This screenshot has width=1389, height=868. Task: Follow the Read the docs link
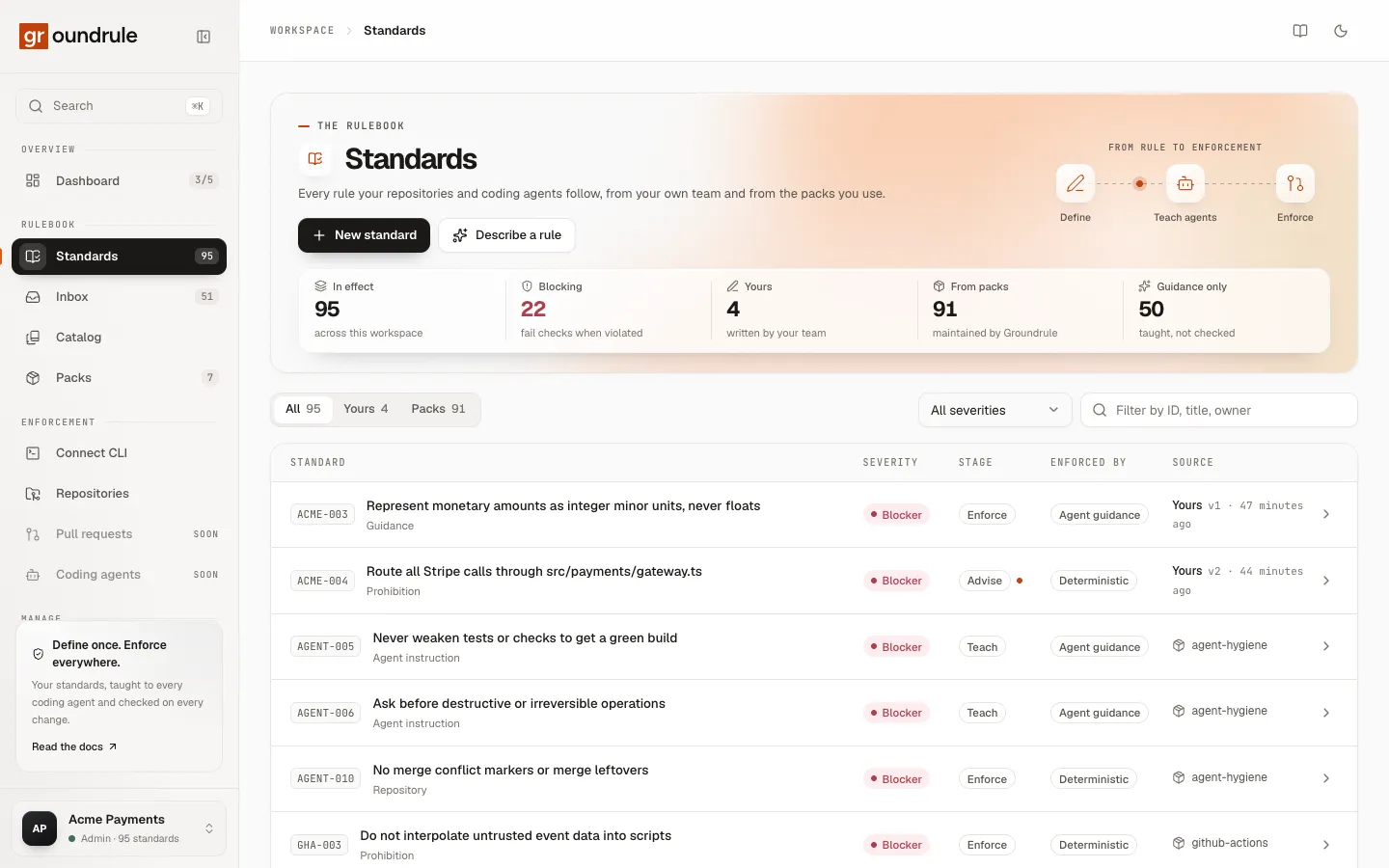(x=74, y=746)
